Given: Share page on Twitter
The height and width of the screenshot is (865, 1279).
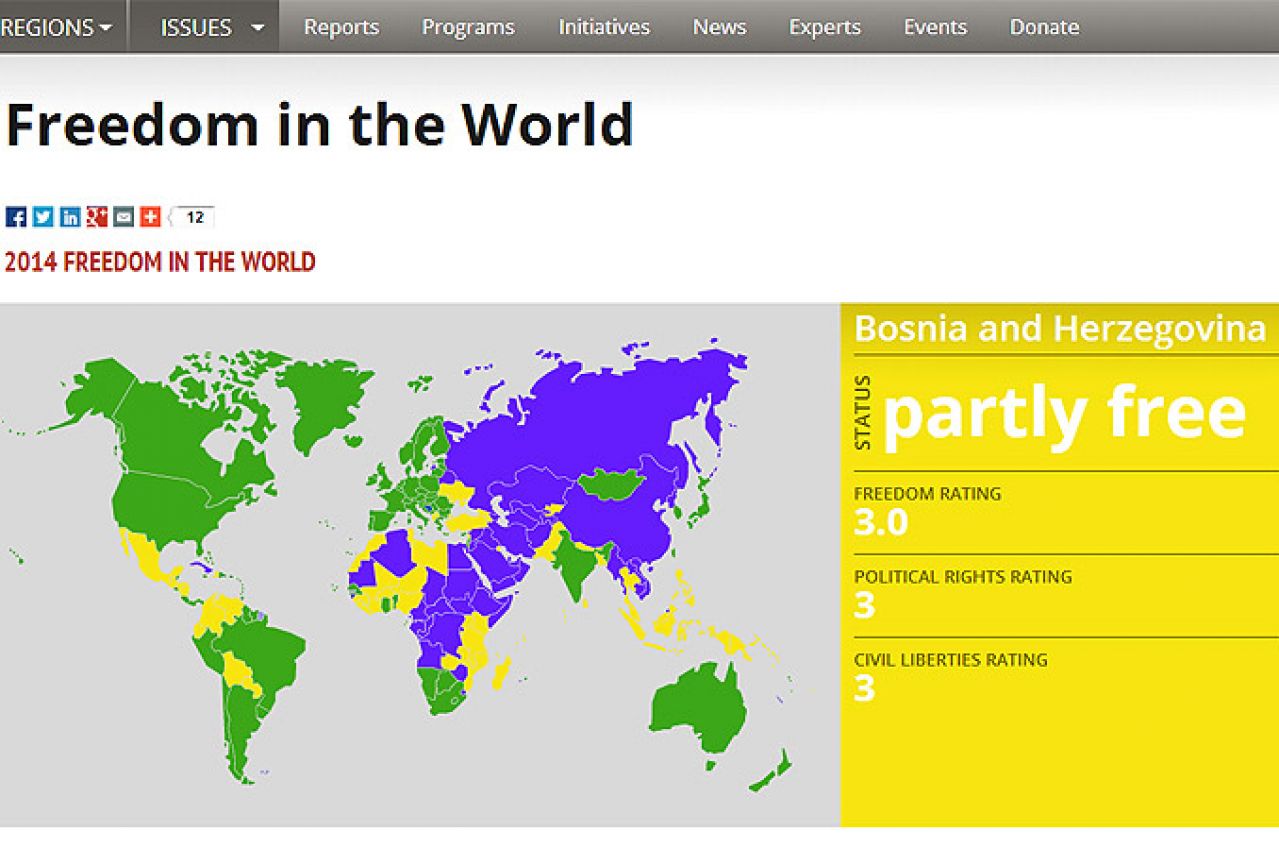Looking at the screenshot, I should pyautogui.click(x=43, y=217).
